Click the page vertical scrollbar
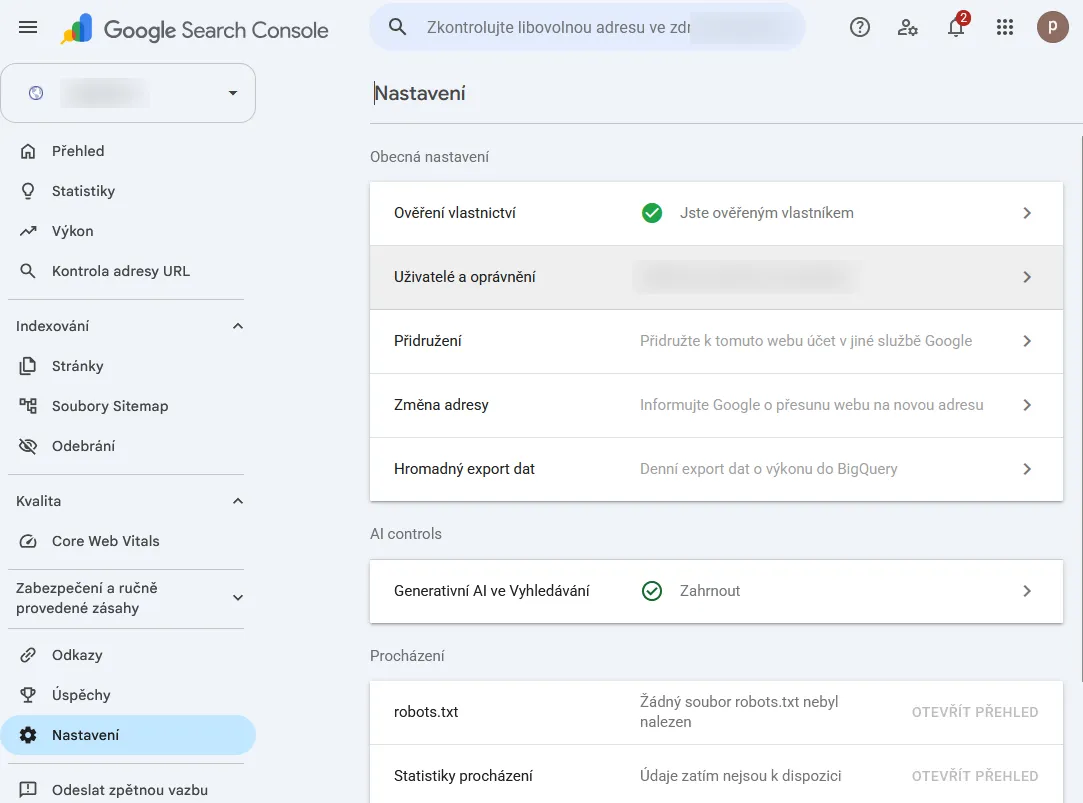The height and width of the screenshot is (803, 1083). (x=1081, y=407)
